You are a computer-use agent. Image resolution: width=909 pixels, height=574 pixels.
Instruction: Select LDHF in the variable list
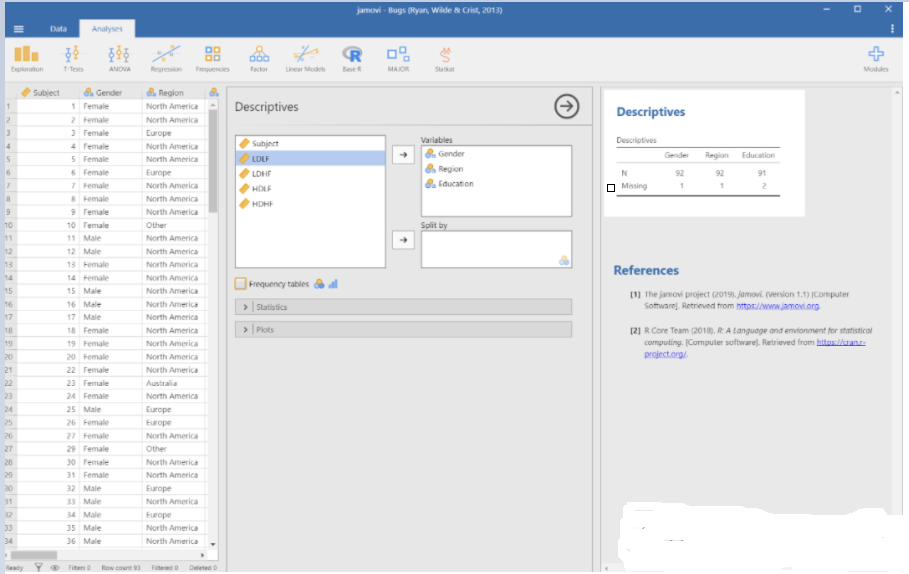263,174
